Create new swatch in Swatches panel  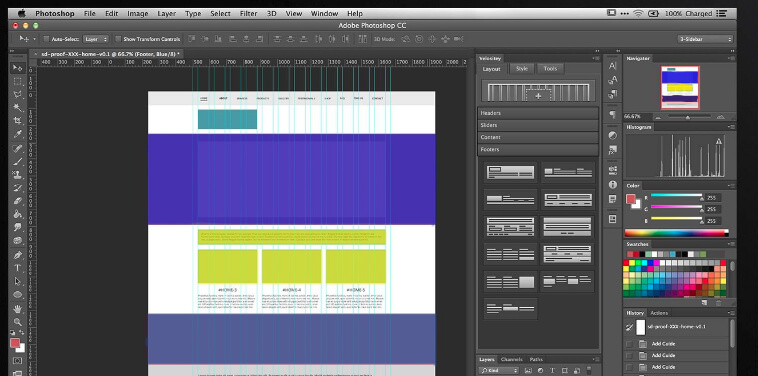704,303
